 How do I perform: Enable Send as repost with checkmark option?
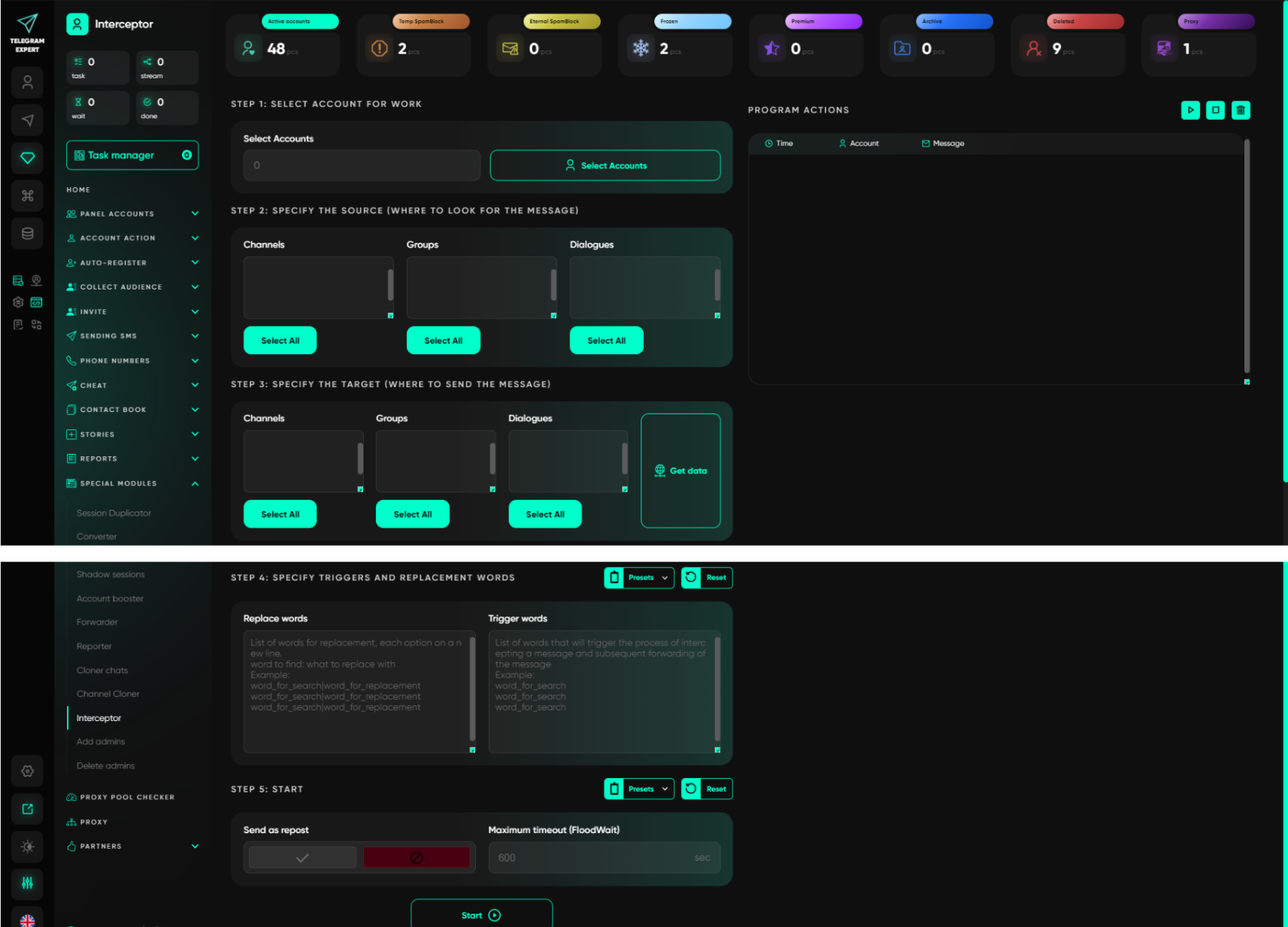(302, 858)
